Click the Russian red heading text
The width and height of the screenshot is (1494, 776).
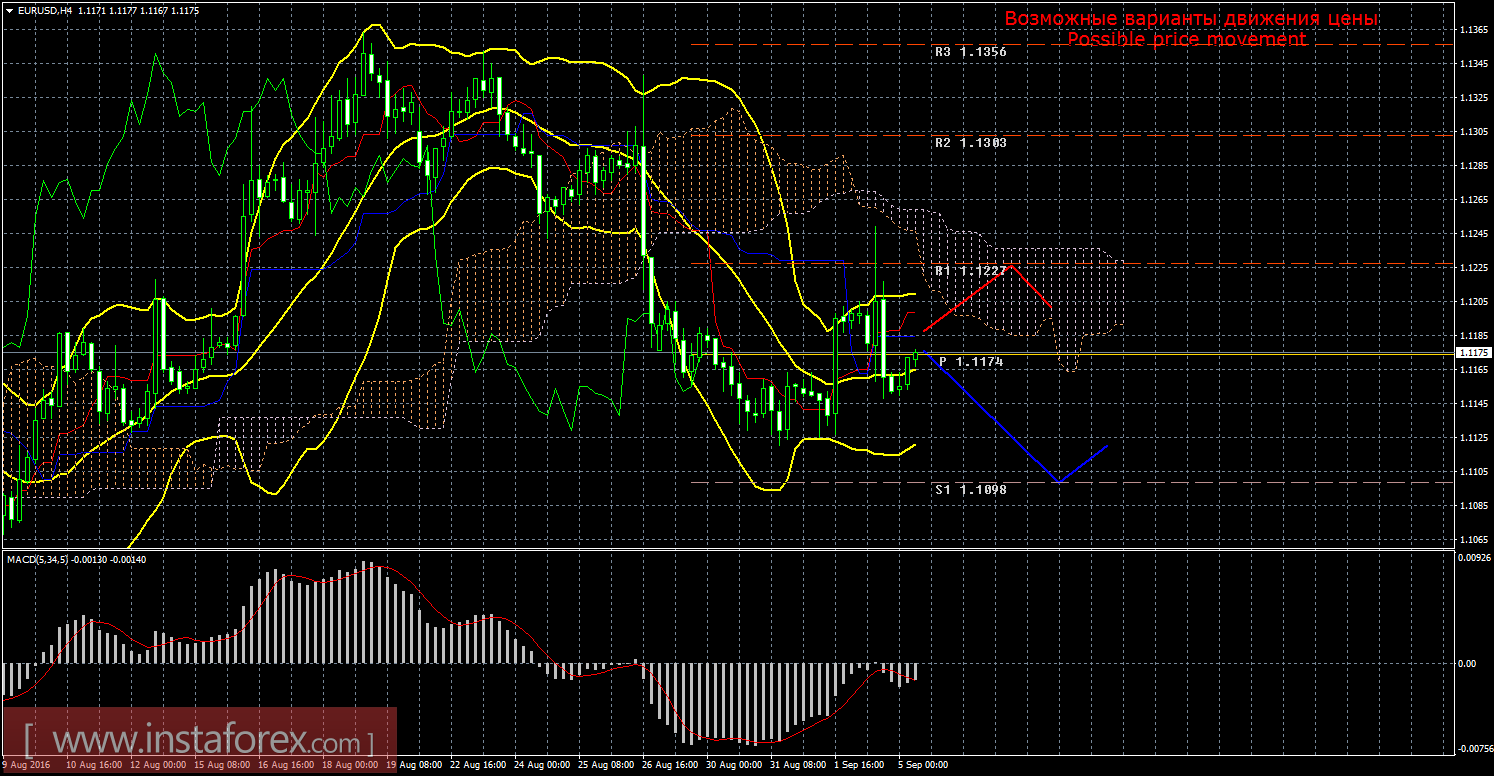click(x=1190, y=19)
